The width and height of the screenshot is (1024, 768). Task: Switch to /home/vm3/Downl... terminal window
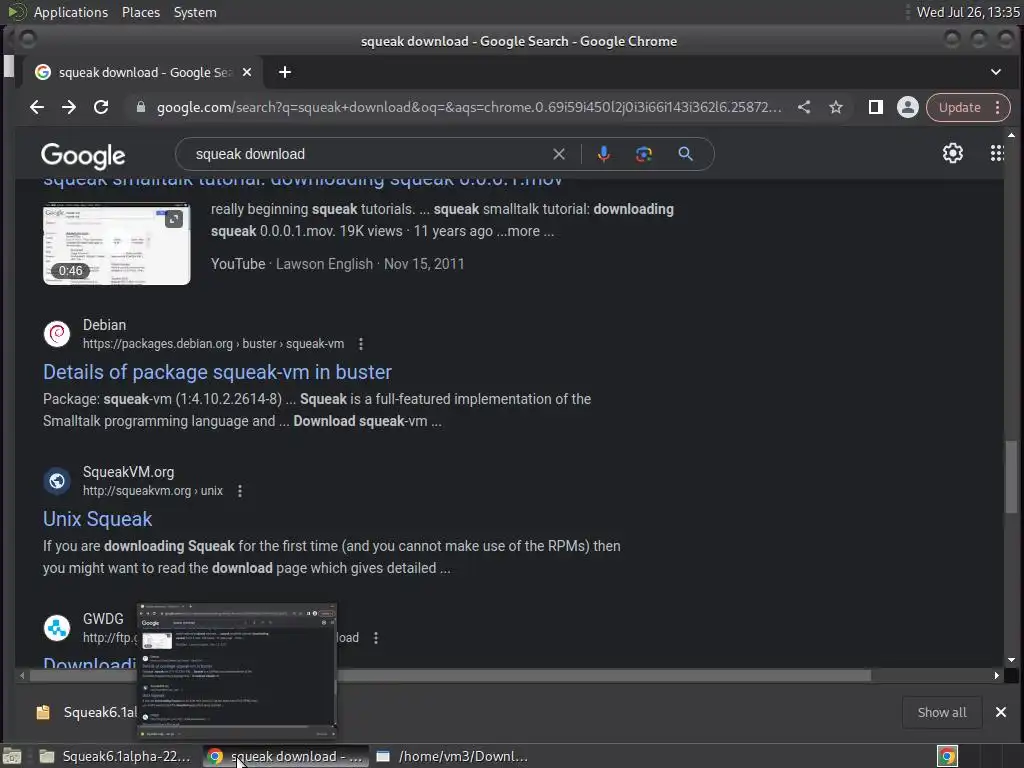452,756
